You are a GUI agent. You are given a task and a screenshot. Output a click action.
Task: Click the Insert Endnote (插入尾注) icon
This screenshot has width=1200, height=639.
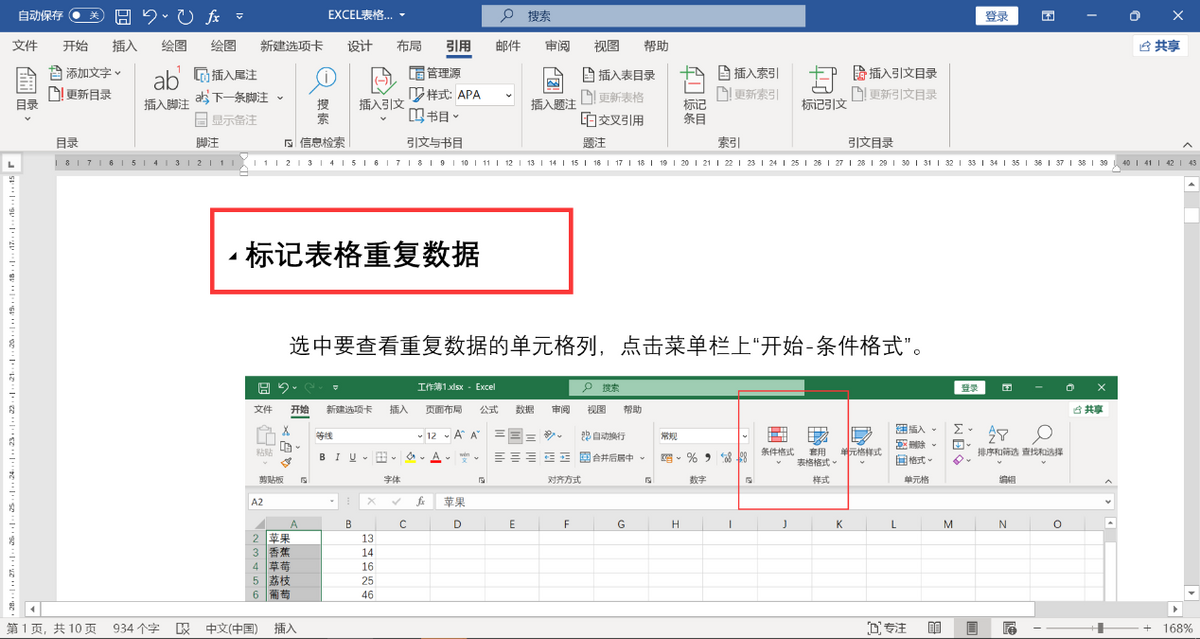coord(202,75)
